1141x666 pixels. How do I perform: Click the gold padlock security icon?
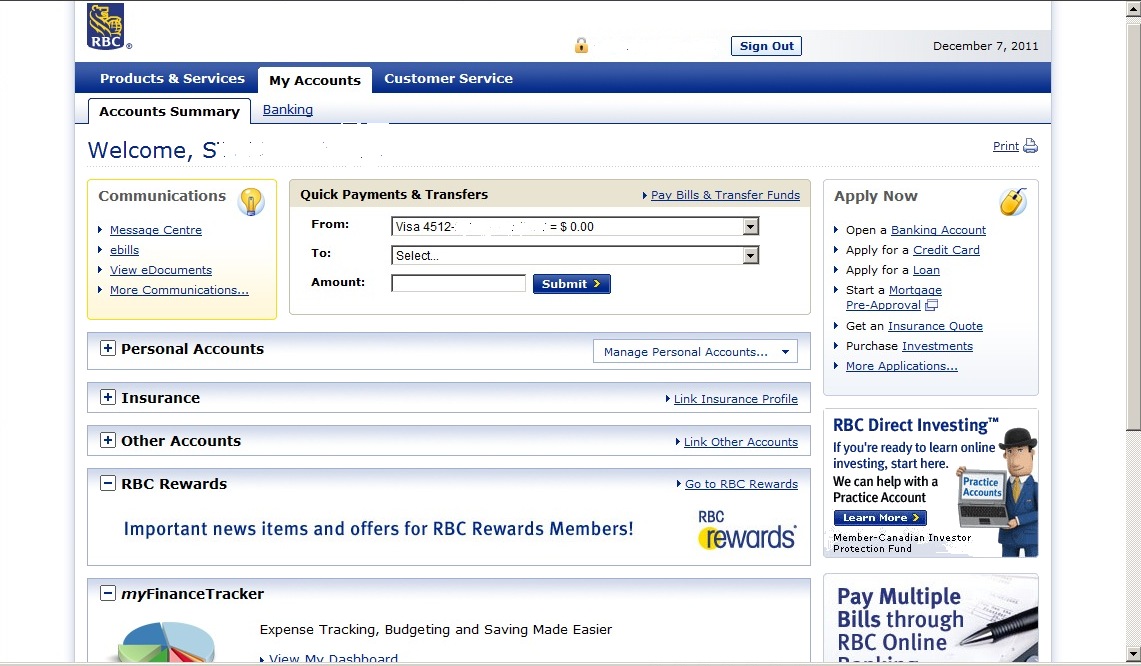tap(581, 45)
